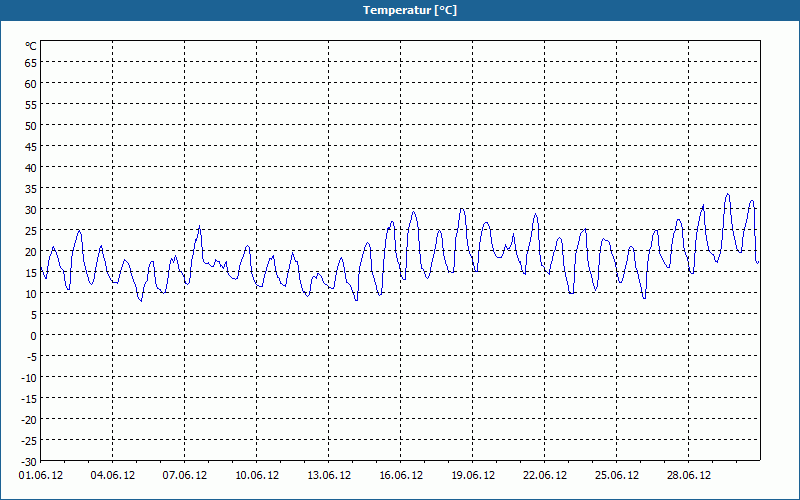
Task: Select the 01.06.12 date axis label
Action: (x=41, y=476)
